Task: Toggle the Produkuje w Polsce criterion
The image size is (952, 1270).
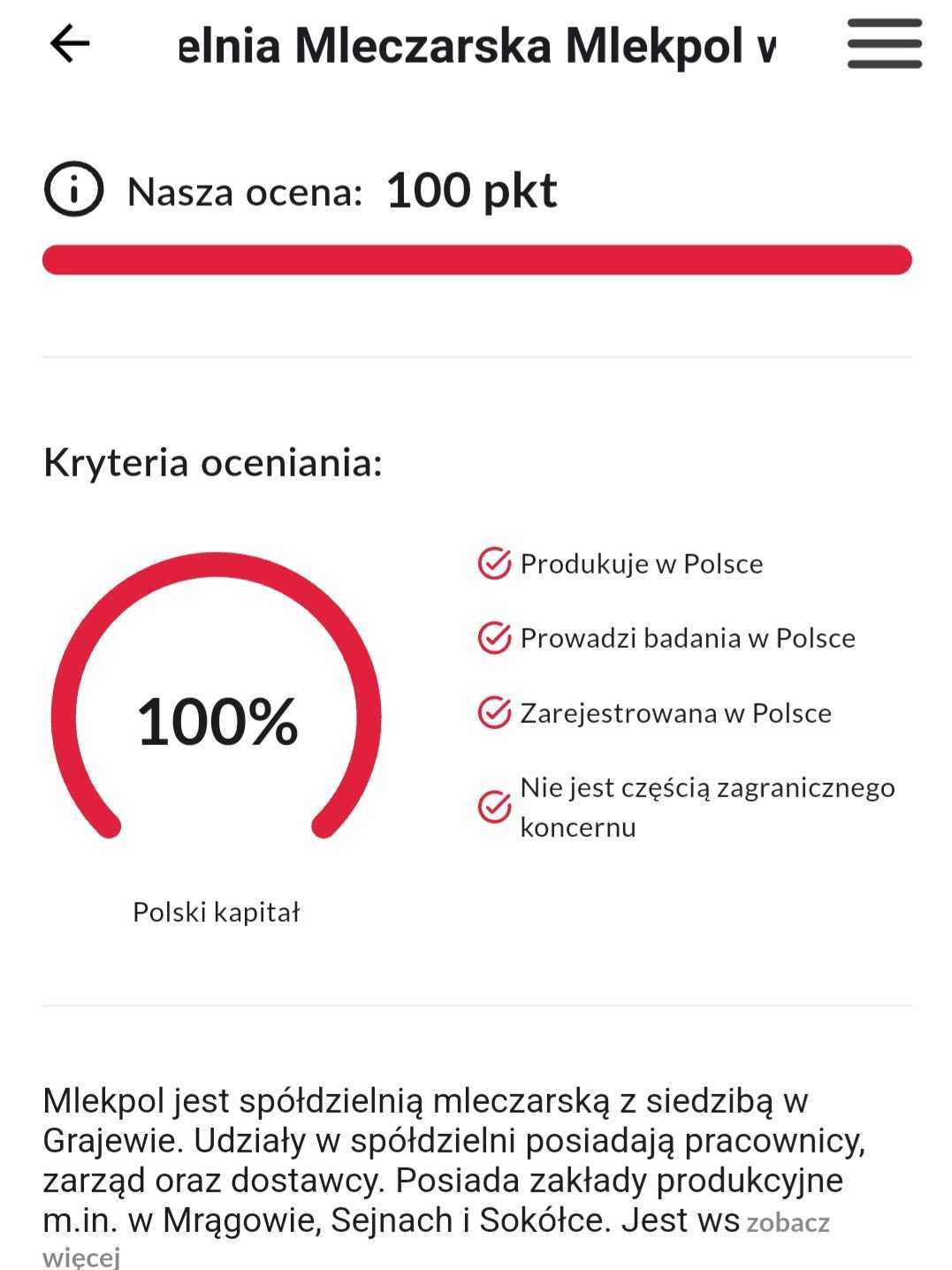Action: coord(643,563)
